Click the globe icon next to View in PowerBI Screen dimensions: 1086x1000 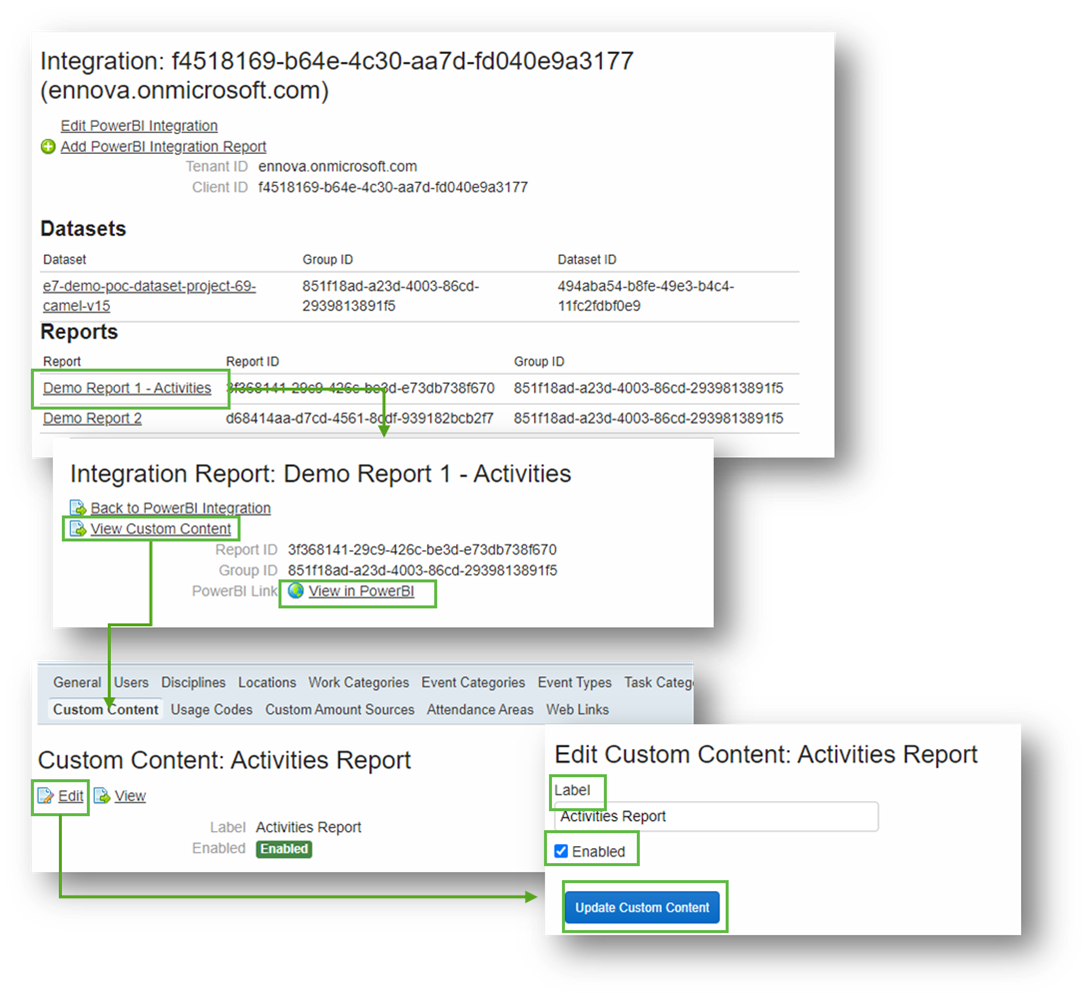tap(296, 591)
